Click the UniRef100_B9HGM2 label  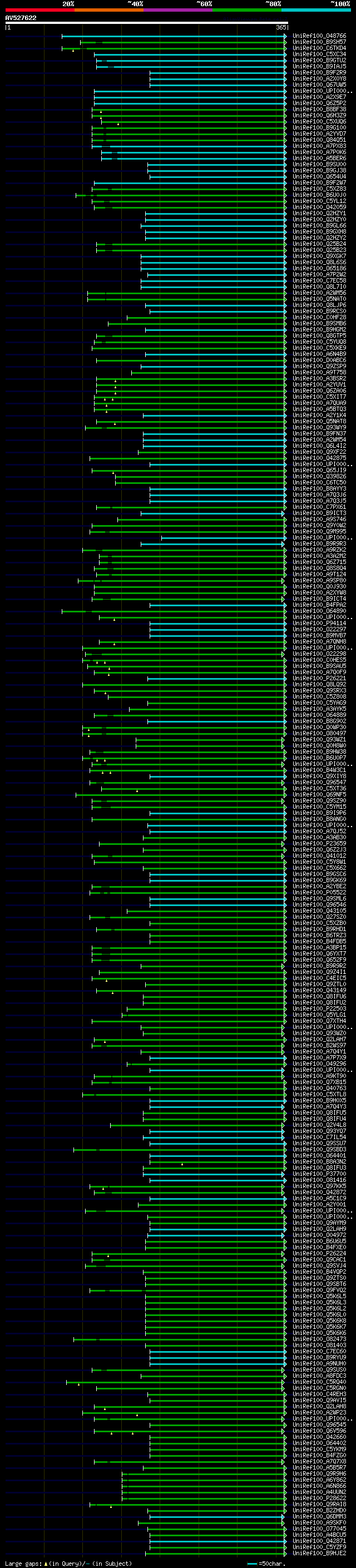pyautogui.click(x=319, y=329)
